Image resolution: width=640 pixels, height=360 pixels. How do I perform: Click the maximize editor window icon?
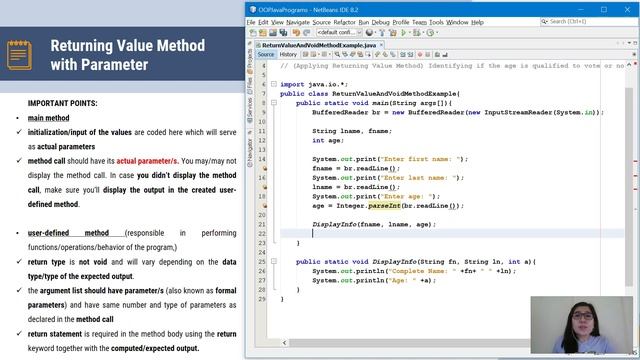pos(635,43)
